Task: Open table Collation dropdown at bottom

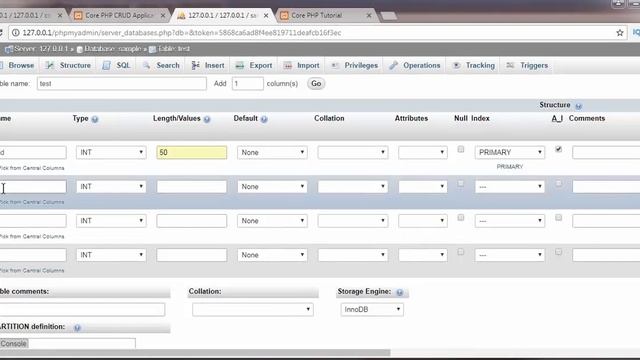Action: pos(253,309)
